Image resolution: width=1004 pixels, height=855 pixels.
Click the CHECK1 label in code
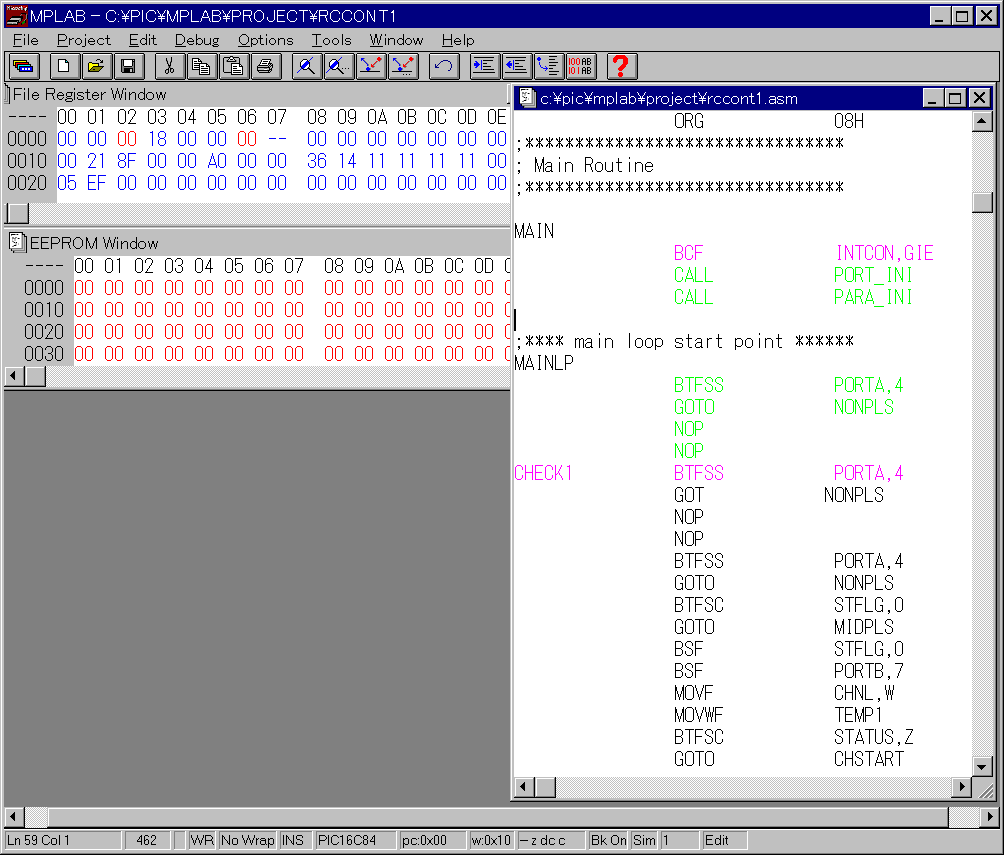click(x=543, y=473)
